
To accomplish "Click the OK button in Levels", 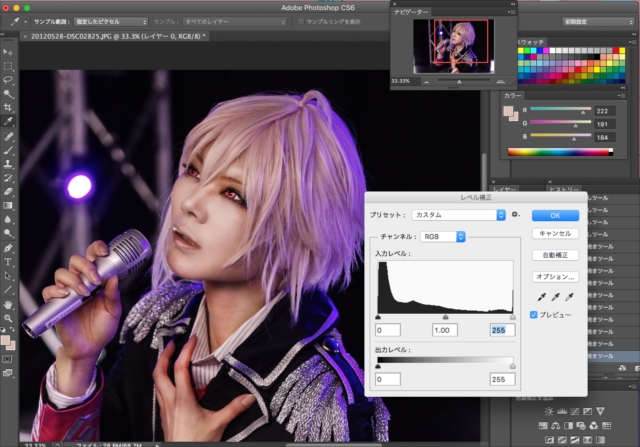I will pyautogui.click(x=555, y=216).
